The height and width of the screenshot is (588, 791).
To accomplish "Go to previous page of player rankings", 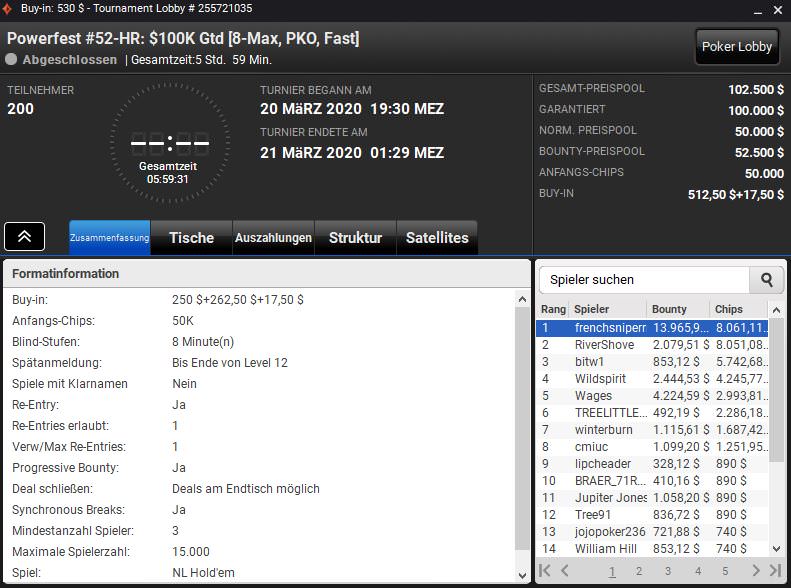I will pyautogui.click(x=565, y=571).
